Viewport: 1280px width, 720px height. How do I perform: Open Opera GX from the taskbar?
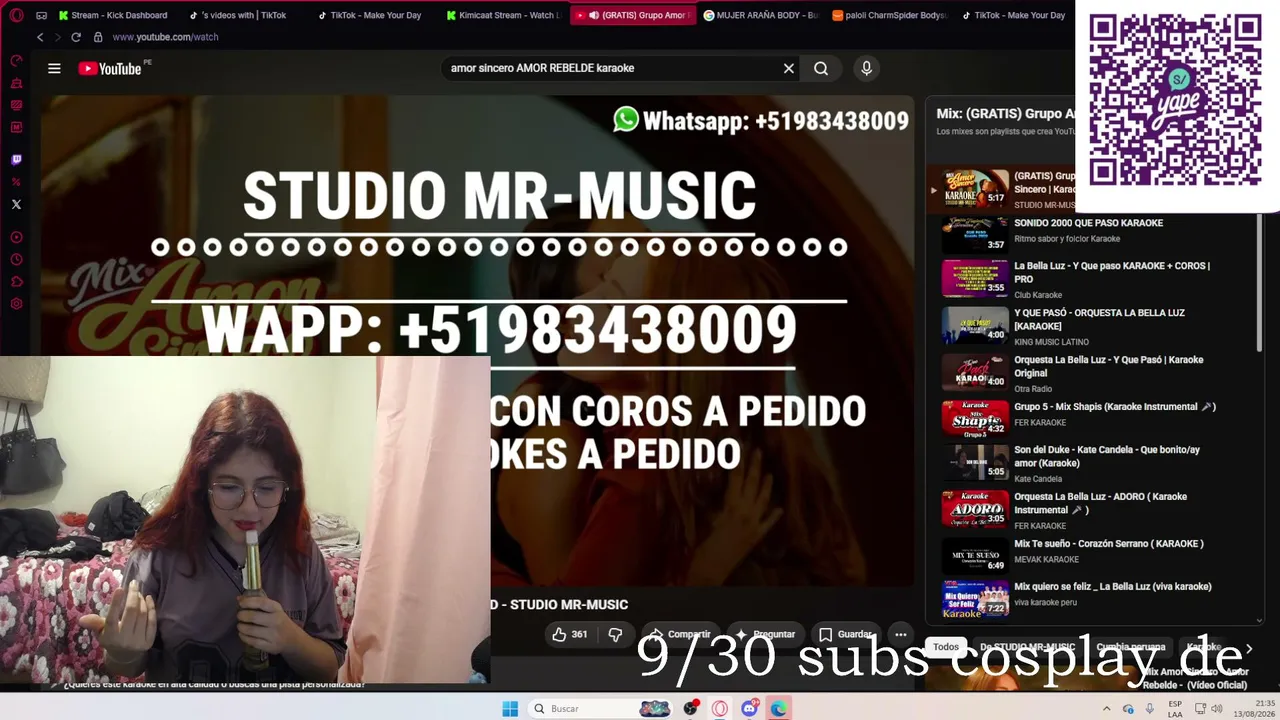point(720,708)
